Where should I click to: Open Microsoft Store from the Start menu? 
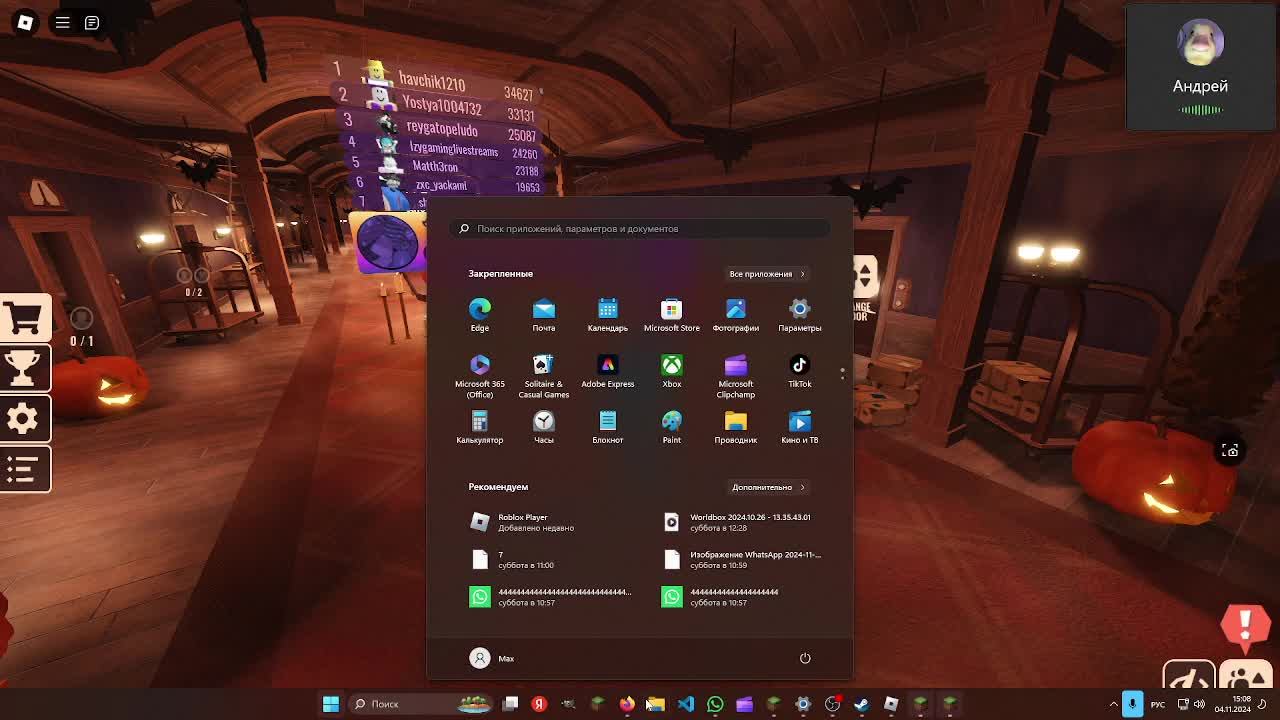[x=672, y=314]
